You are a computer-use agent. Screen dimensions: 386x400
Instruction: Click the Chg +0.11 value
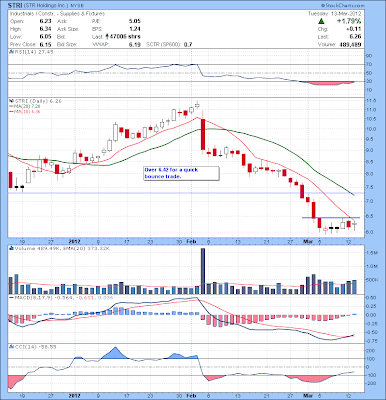tap(355, 29)
